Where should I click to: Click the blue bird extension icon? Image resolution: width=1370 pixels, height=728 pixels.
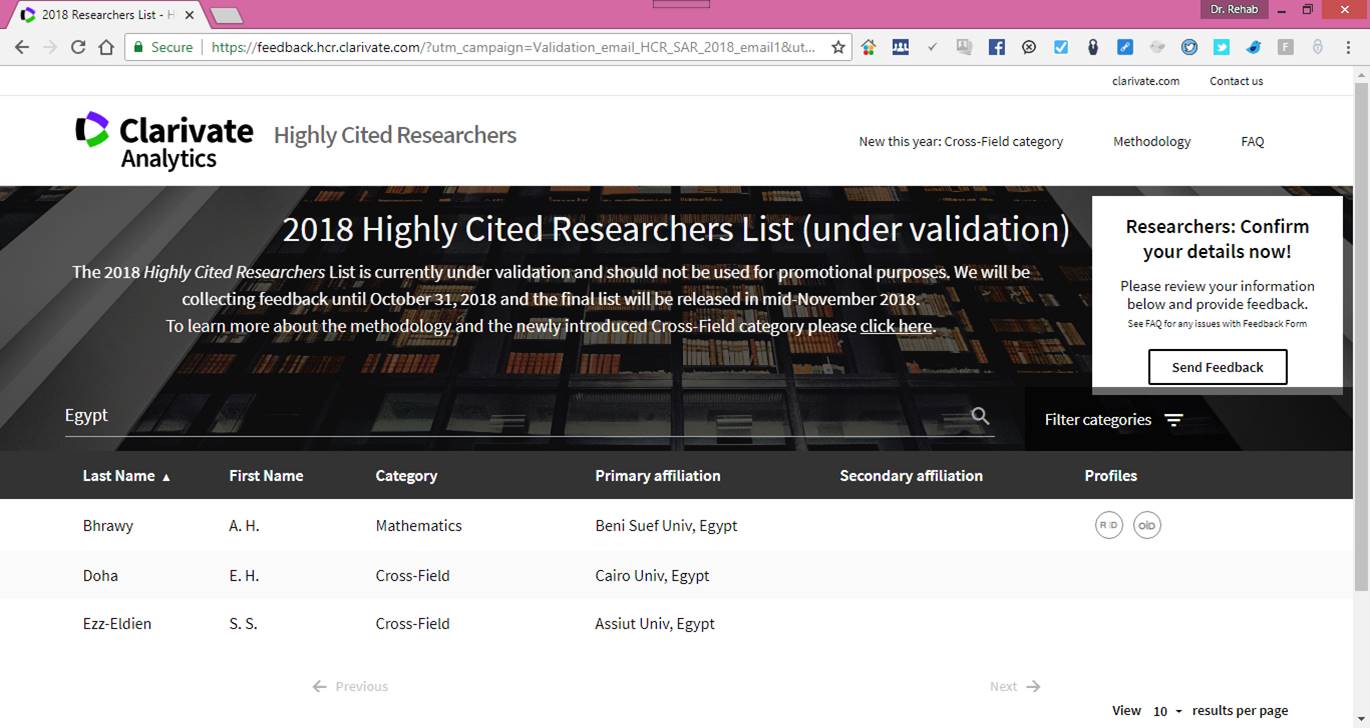pos(1253,47)
